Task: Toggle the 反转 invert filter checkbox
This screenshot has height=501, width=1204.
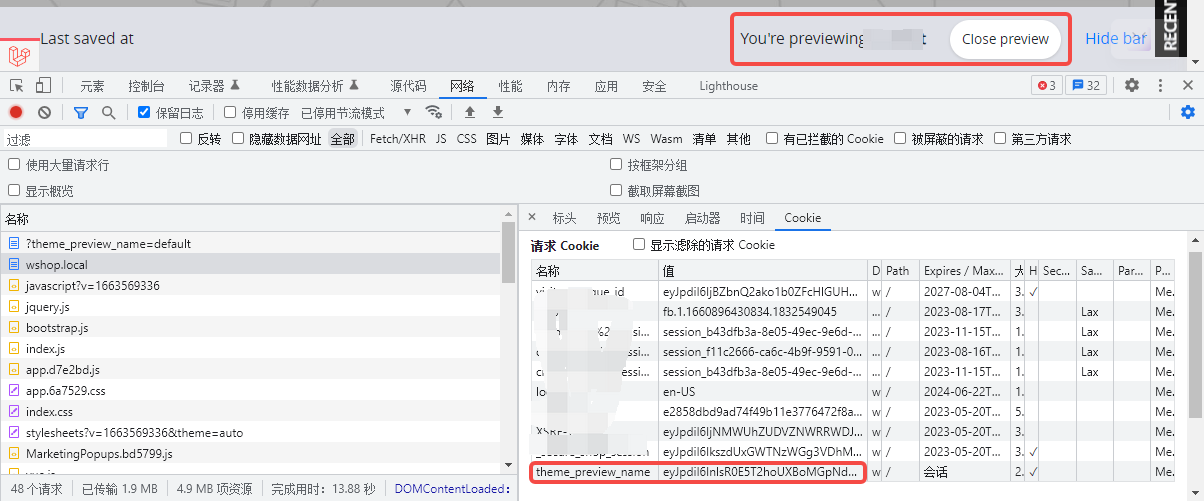Action: point(186,139)
